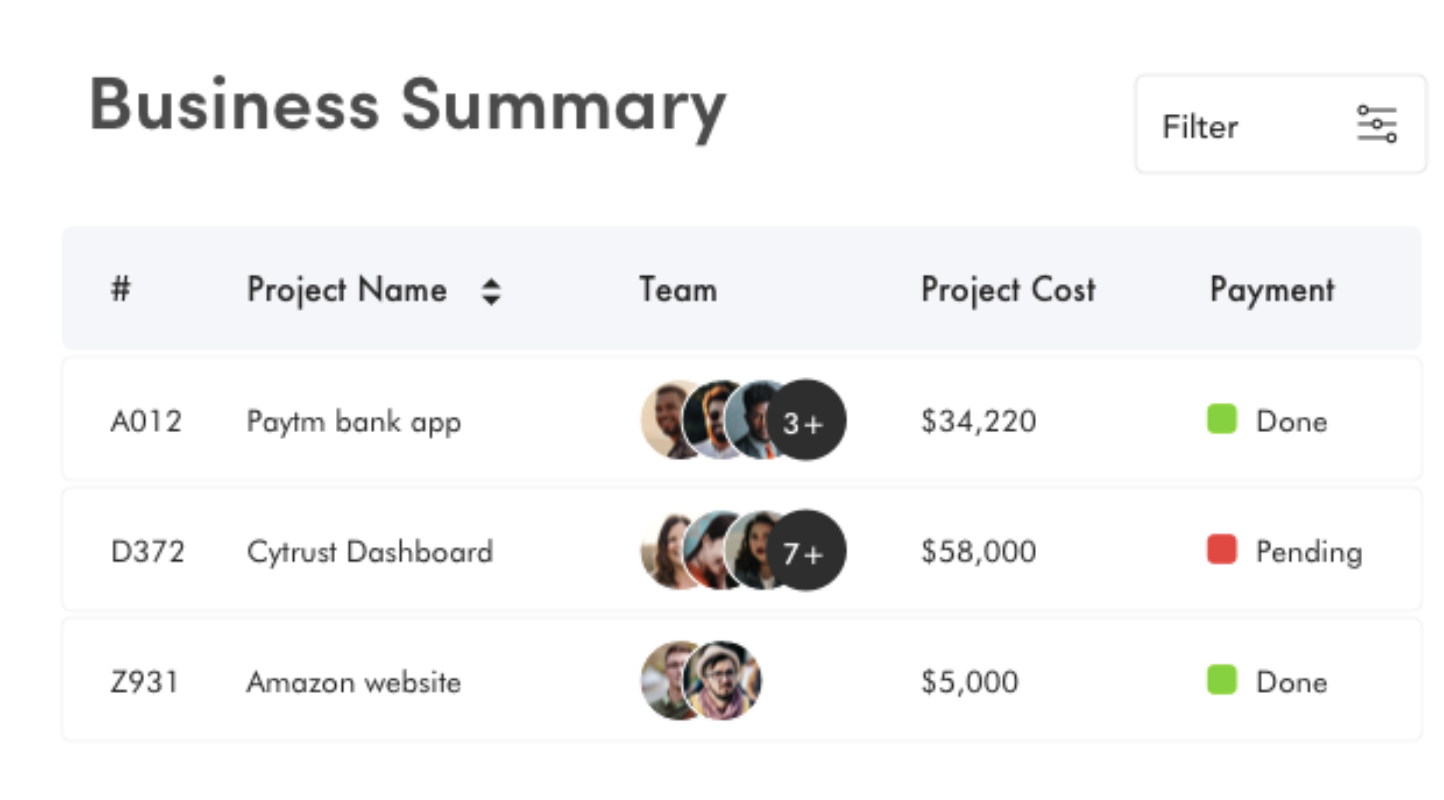This screenshot has width=1444, height=800.
Task: Click red Pending status square
Action: (x=1222, y=549)
